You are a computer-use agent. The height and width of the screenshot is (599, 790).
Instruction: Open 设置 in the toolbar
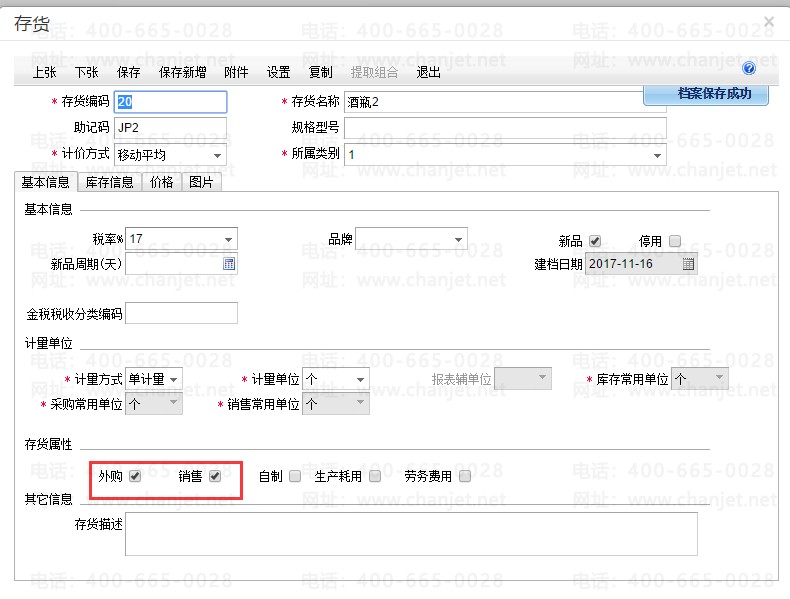pyautogui.click(x=279, y=73)
